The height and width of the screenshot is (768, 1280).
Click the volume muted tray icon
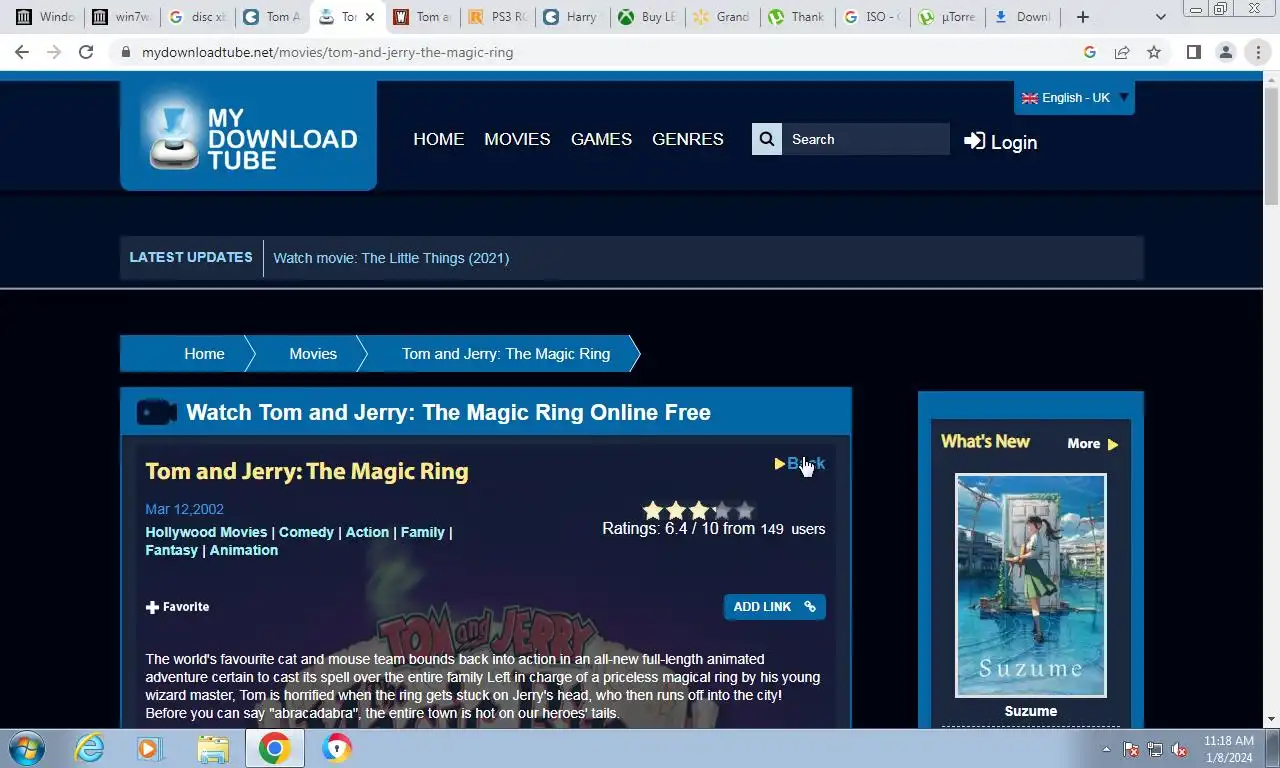(1179, 749)
